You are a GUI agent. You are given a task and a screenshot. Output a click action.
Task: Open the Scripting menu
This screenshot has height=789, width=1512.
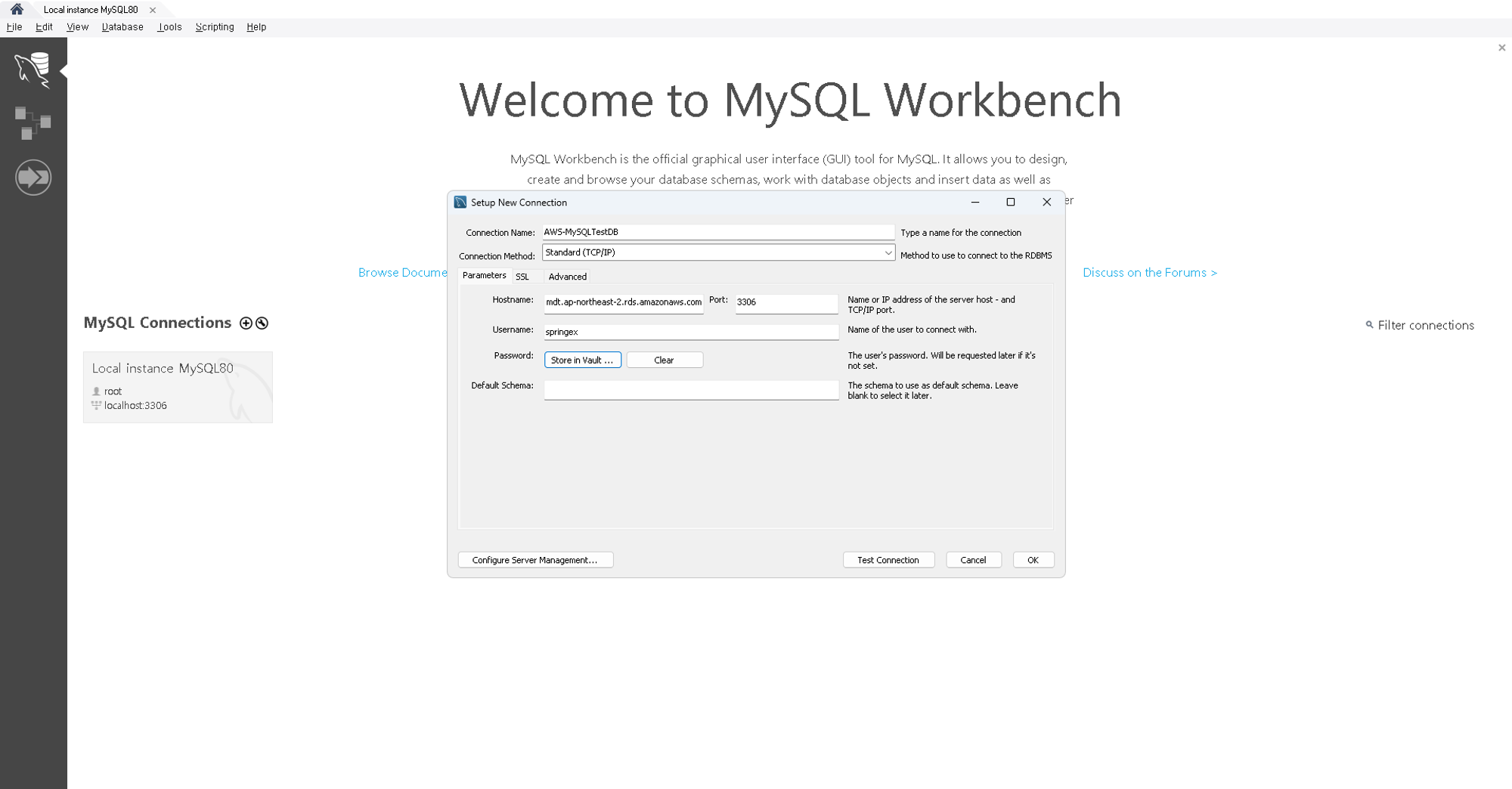click(x=215, y=26)
